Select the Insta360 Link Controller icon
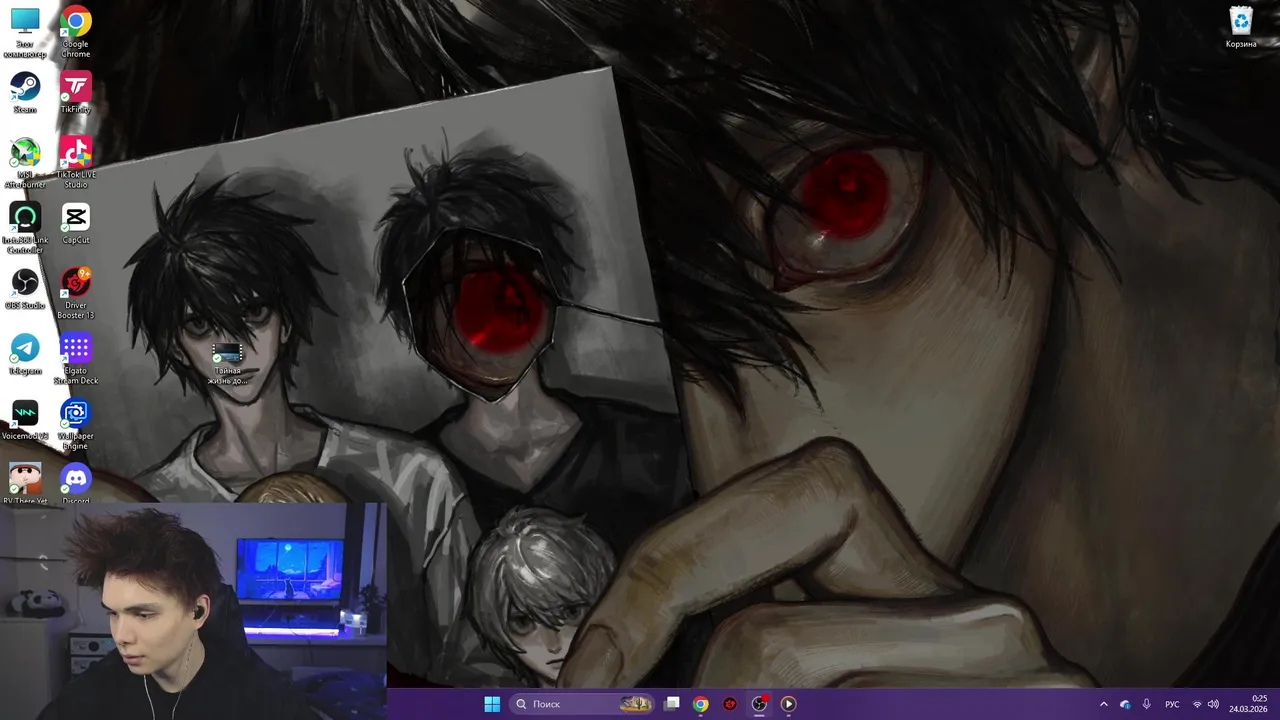This screenshot has width=1280, height=720. tap(25, 228)
